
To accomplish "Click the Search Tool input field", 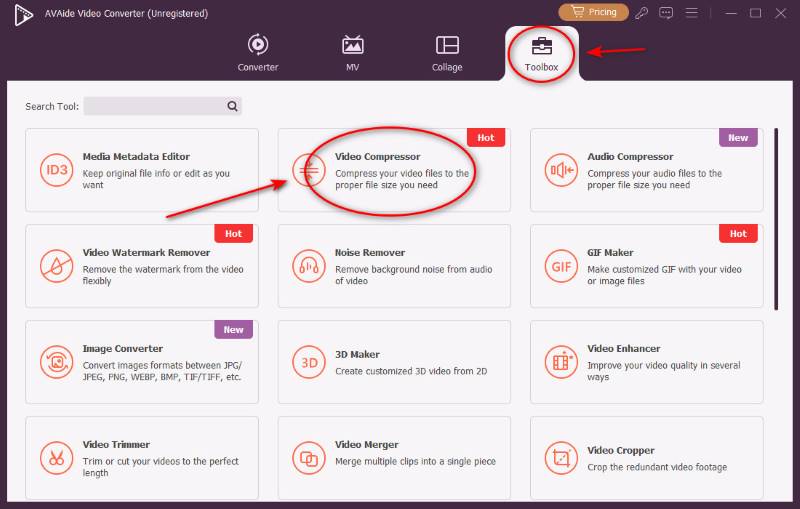I will click(x=154, y=106).
